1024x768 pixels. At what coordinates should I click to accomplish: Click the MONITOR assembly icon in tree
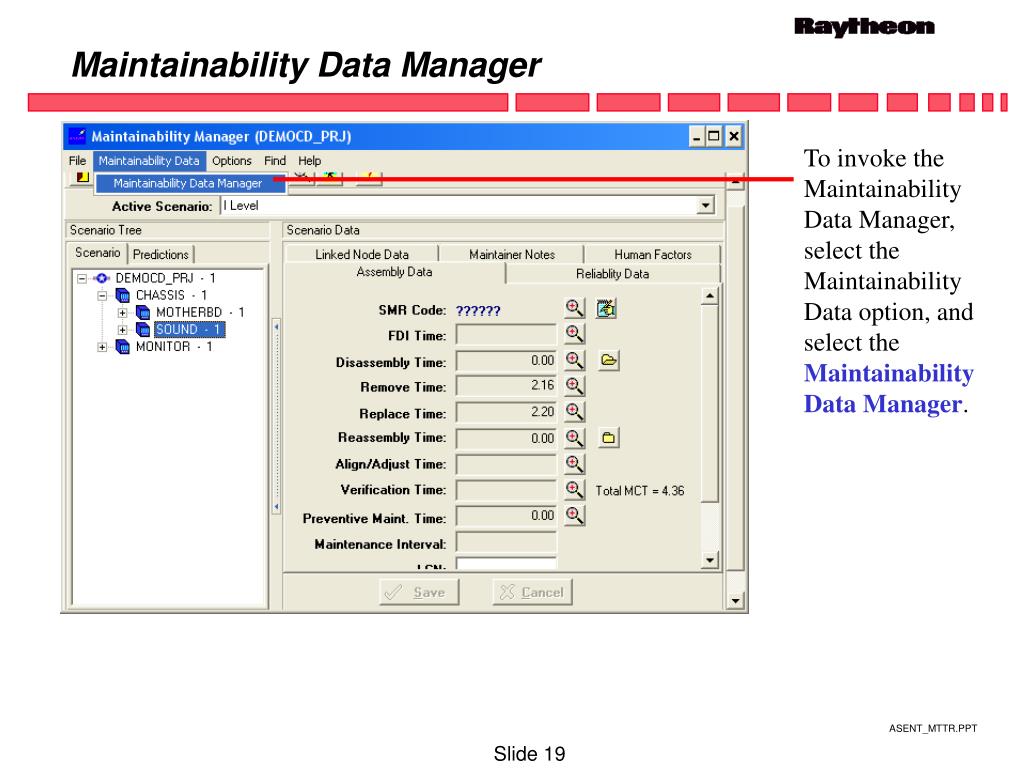[123, 347]
